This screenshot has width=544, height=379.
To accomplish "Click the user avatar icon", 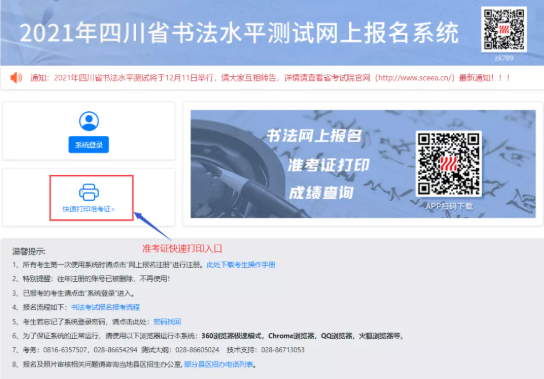I will (x=89, y=121).
